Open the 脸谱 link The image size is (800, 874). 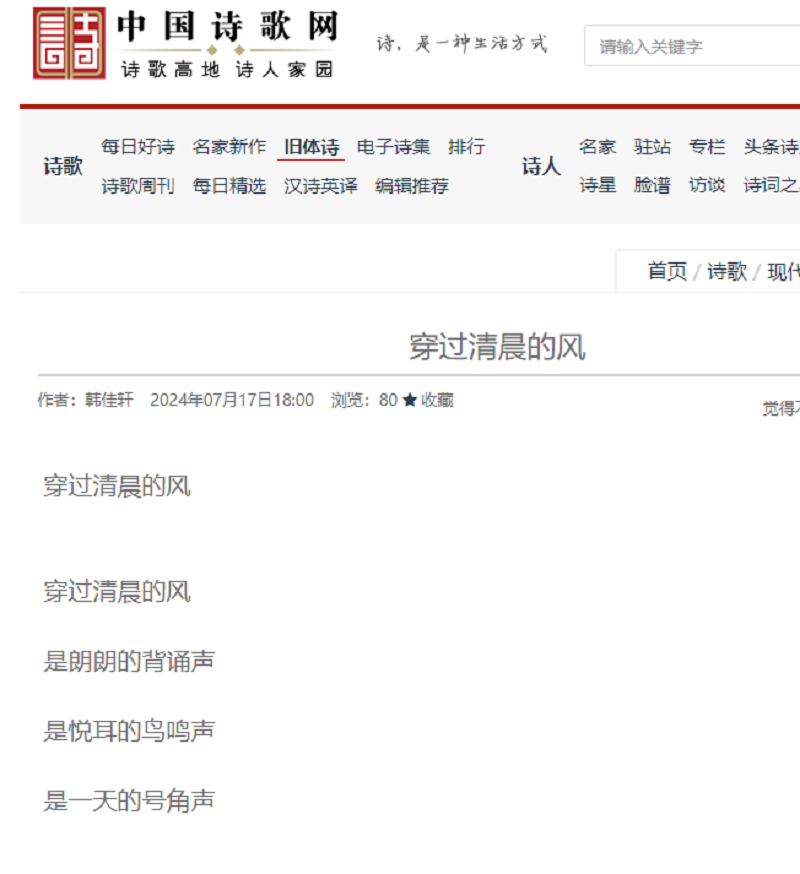pos(652,186)
